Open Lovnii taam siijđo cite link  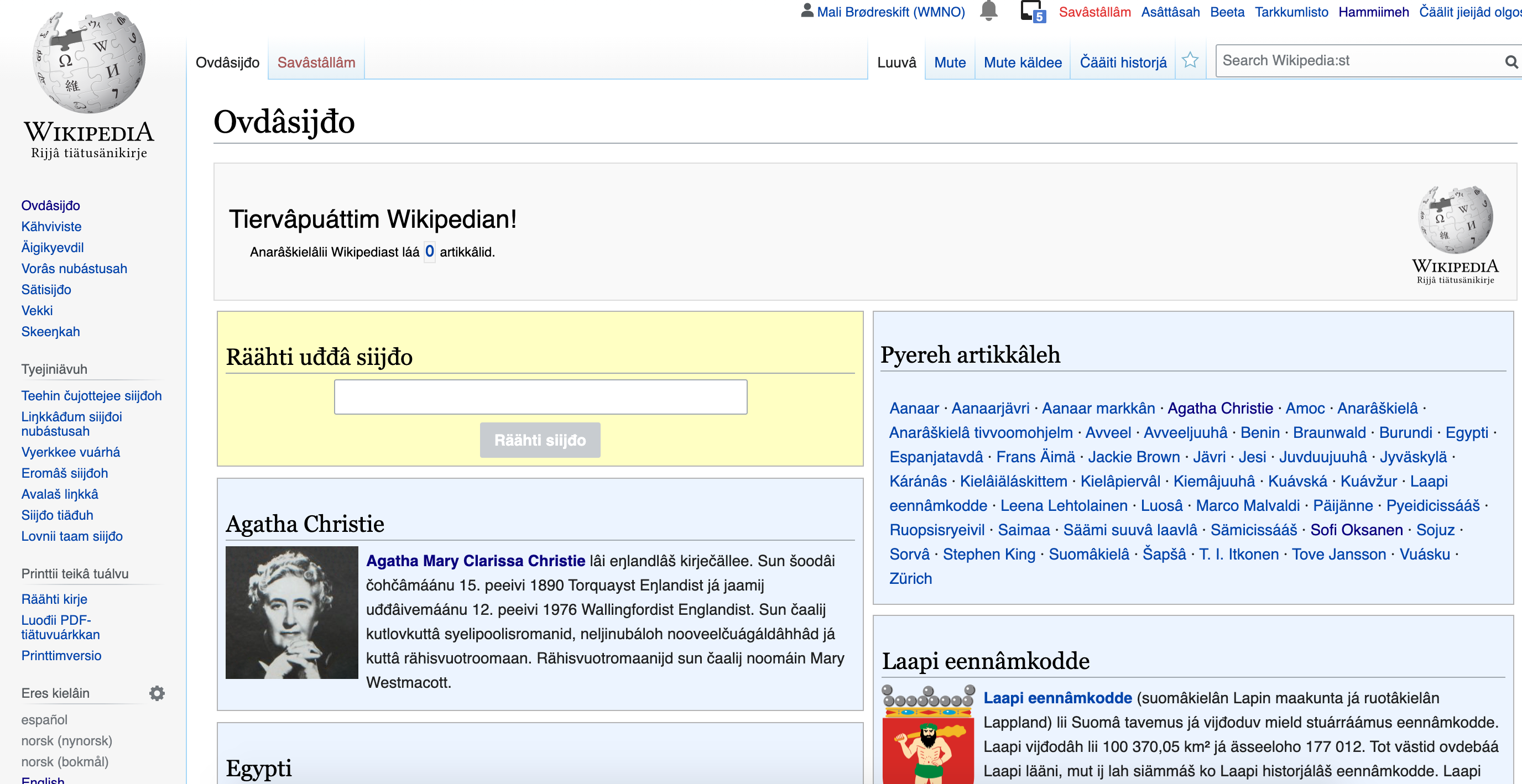[72, 536]
